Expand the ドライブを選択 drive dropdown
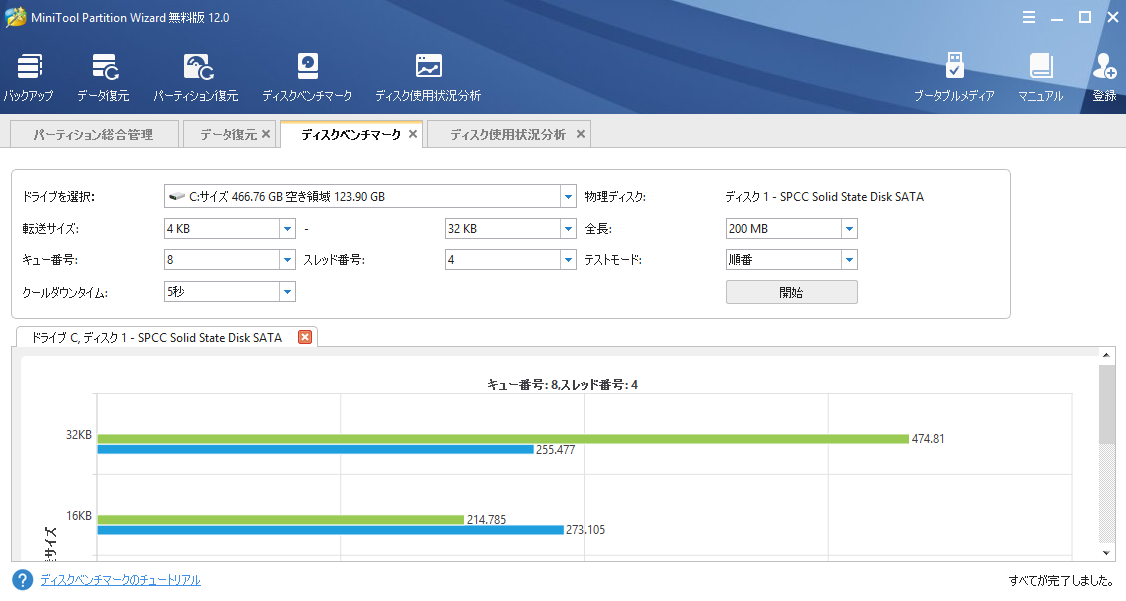1126x601 pixels. click(568, 196)
